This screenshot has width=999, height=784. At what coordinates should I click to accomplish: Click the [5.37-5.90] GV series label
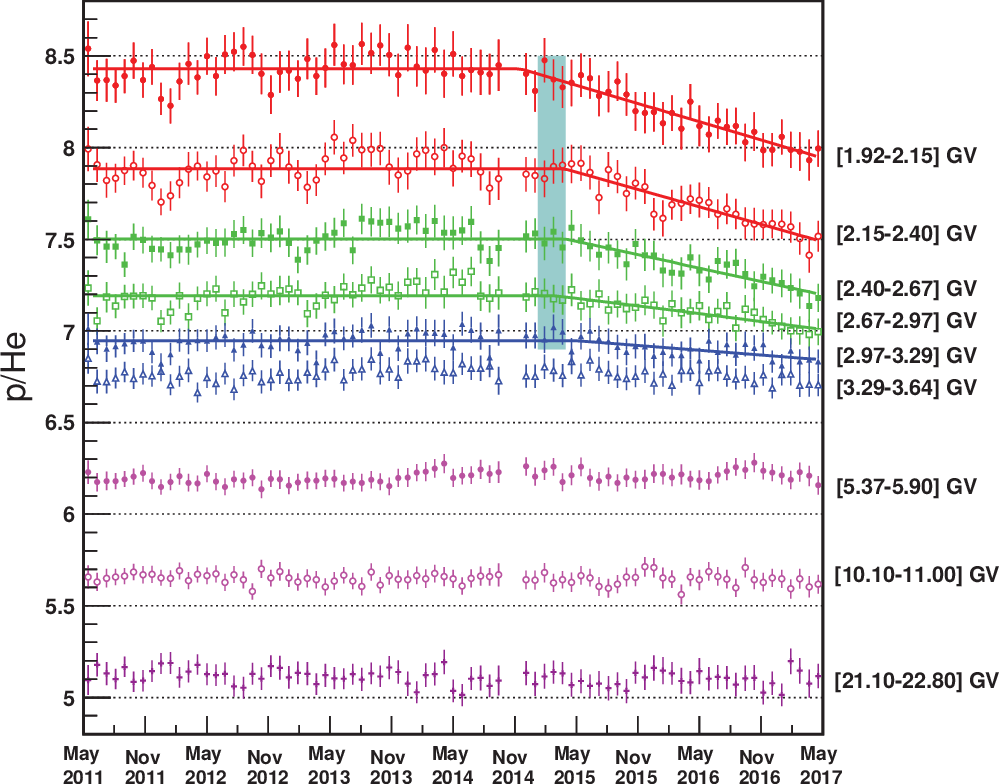tap(906, 487)
